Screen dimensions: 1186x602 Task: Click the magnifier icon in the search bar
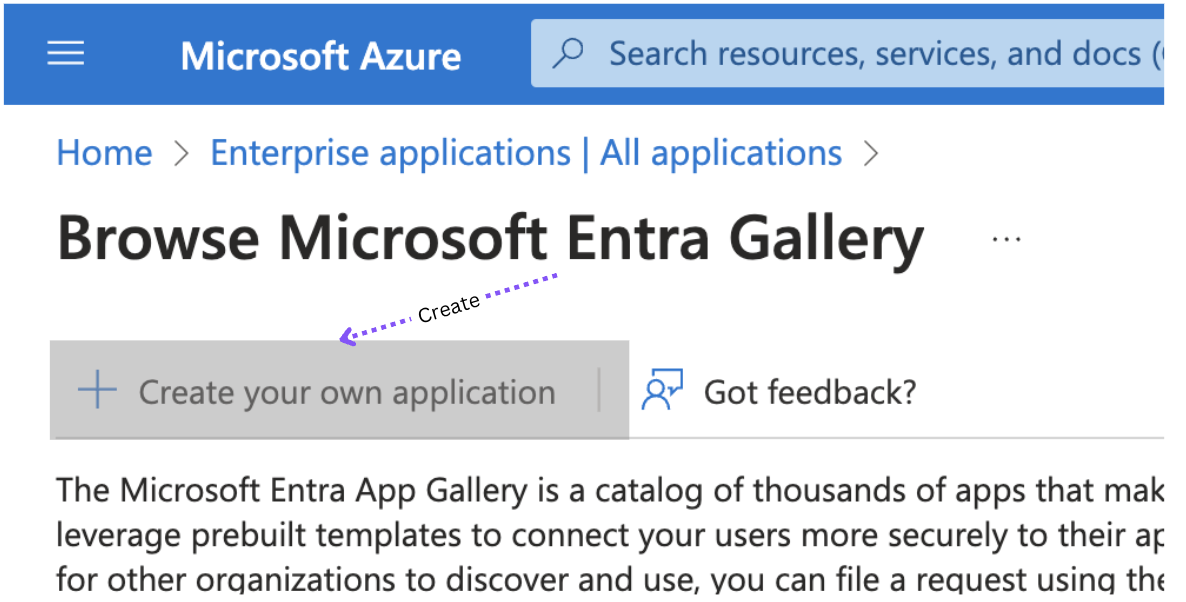[569, 52]
